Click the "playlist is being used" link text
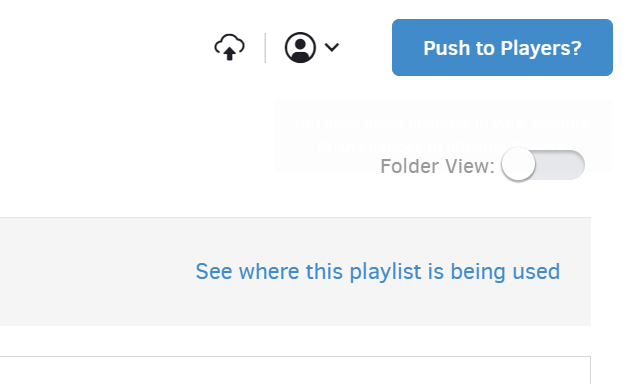Viewport: 626px width, 384px height. pos(455,271)
